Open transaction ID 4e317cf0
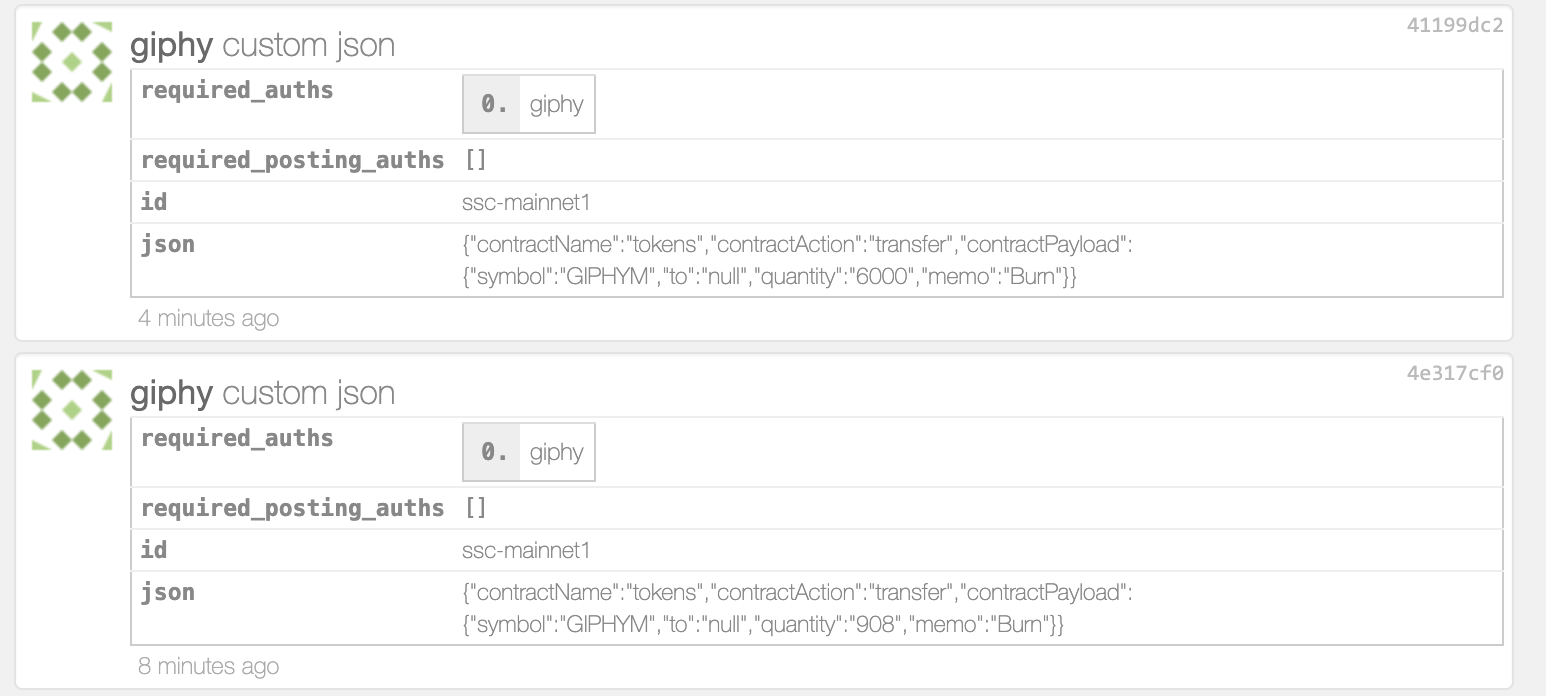The height and width of the screenshot is (696, 1546). click(x=1454, y=374)
